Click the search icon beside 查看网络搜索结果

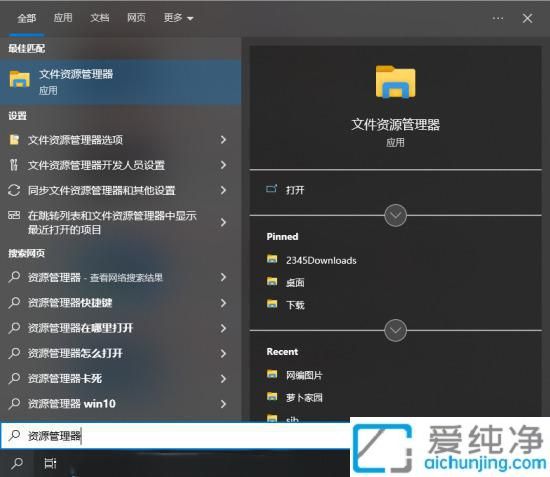click(14, 277)
